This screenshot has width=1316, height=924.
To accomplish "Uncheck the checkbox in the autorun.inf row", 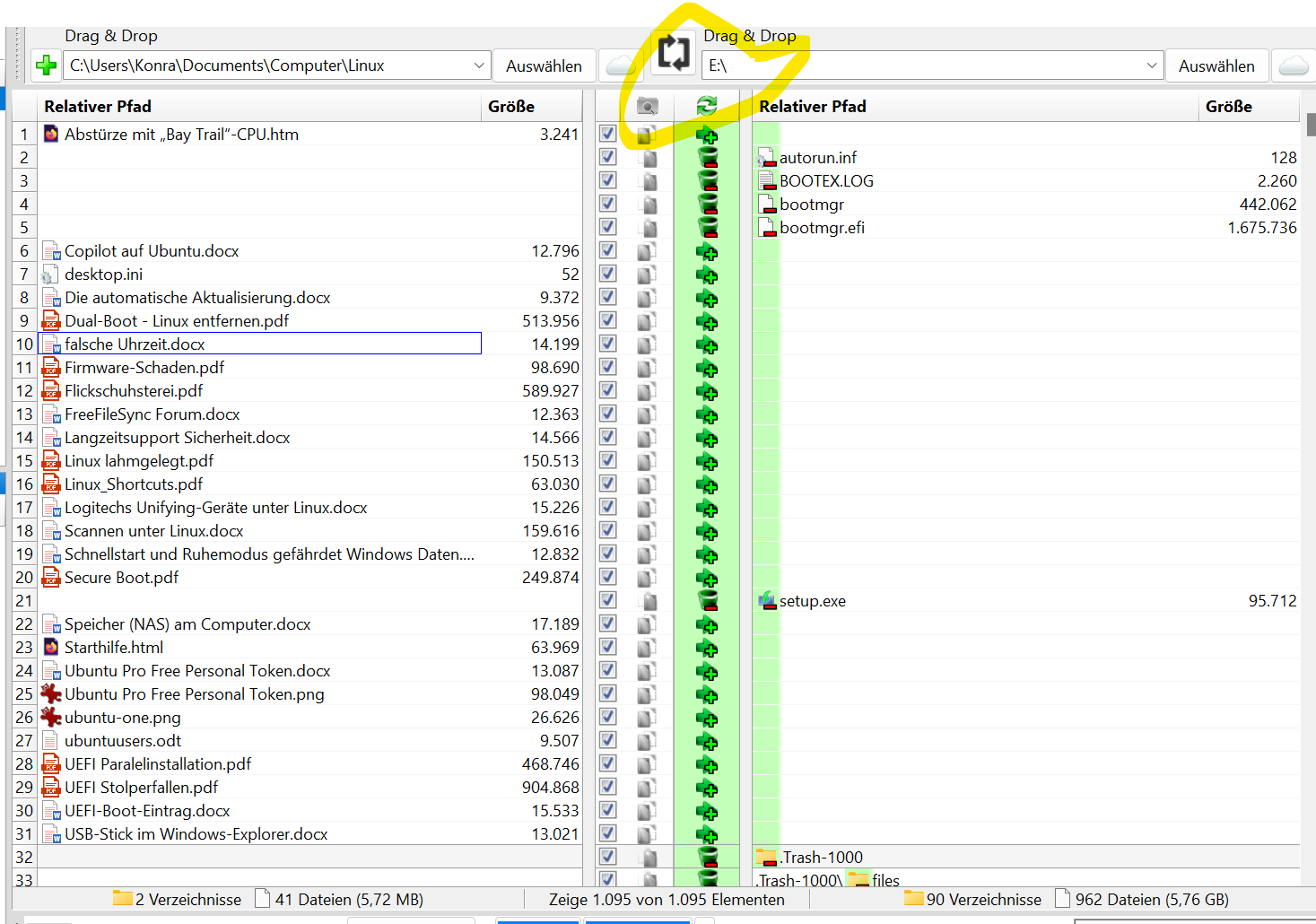I will 608,157.
